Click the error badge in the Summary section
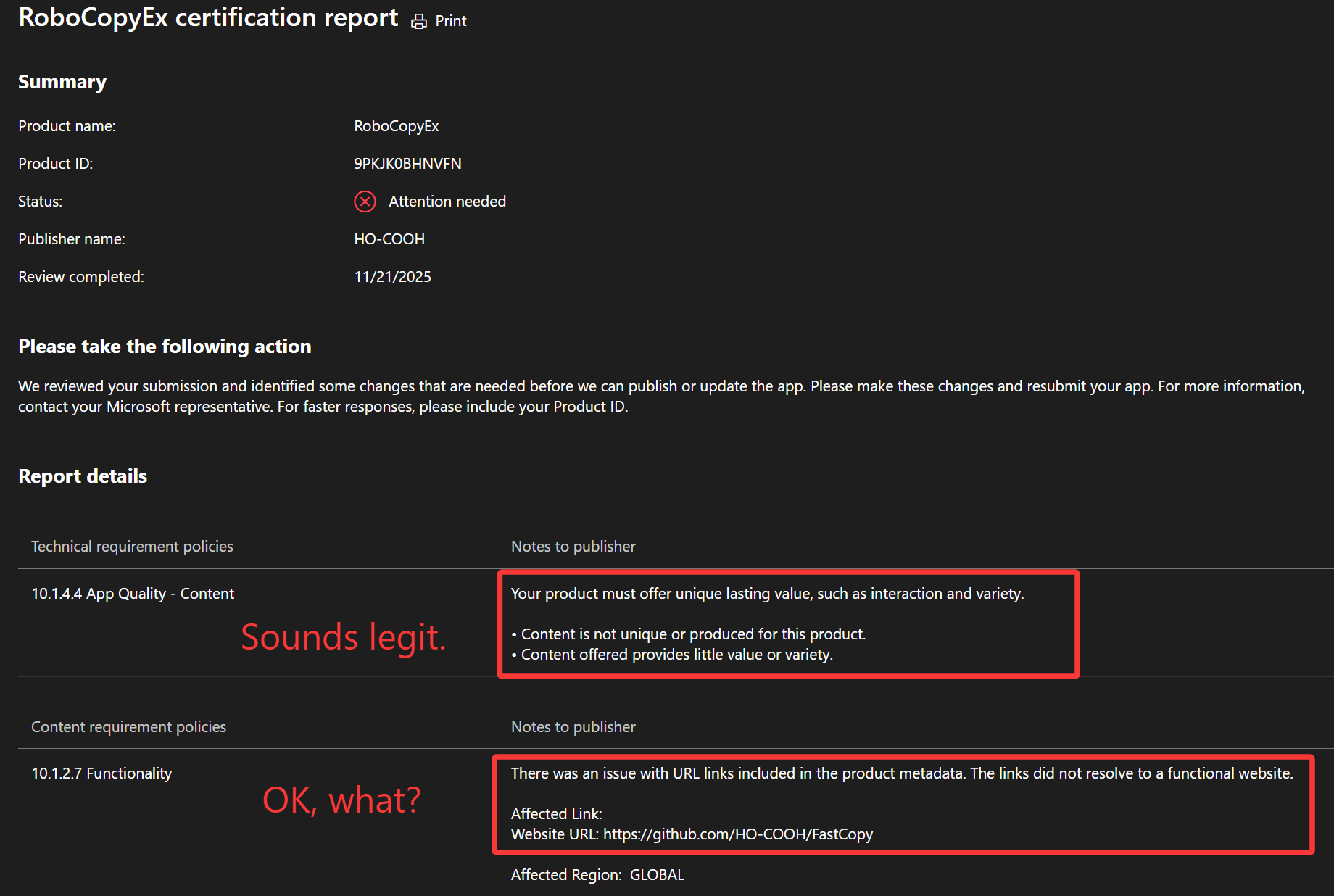Viewport: 1334px width, 896px height. 365,202
